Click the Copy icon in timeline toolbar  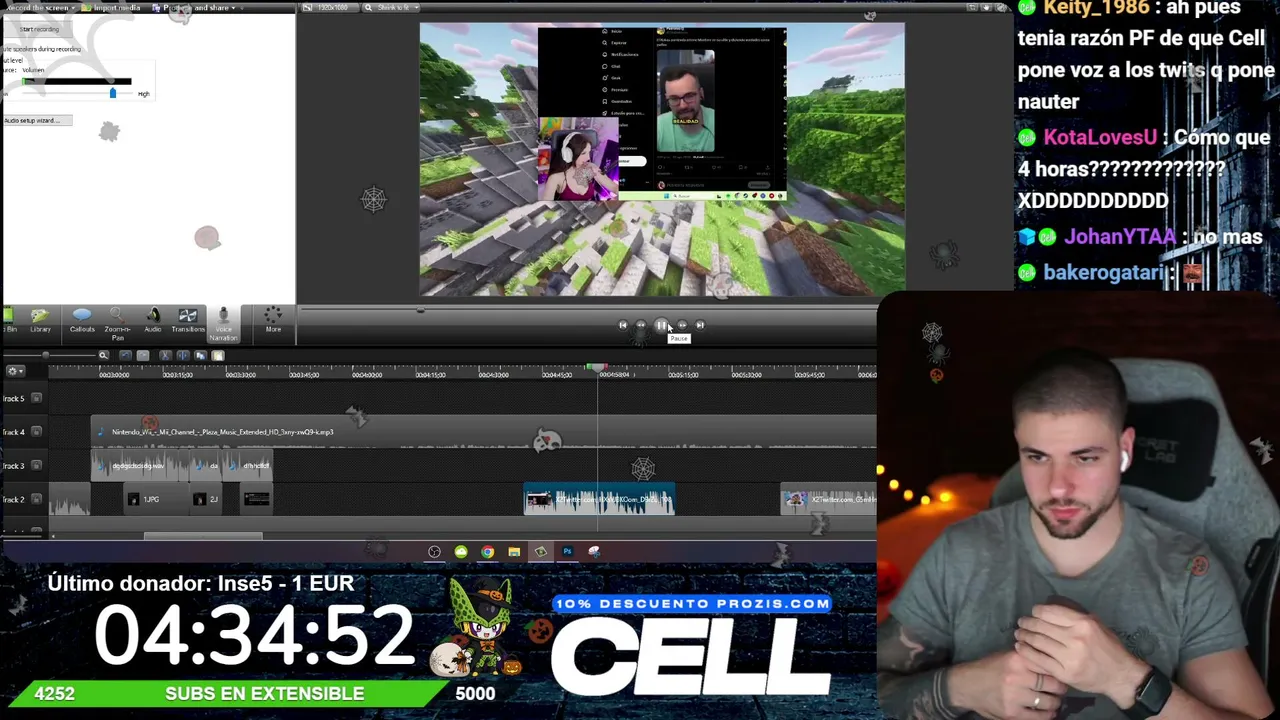pos(200,355)
